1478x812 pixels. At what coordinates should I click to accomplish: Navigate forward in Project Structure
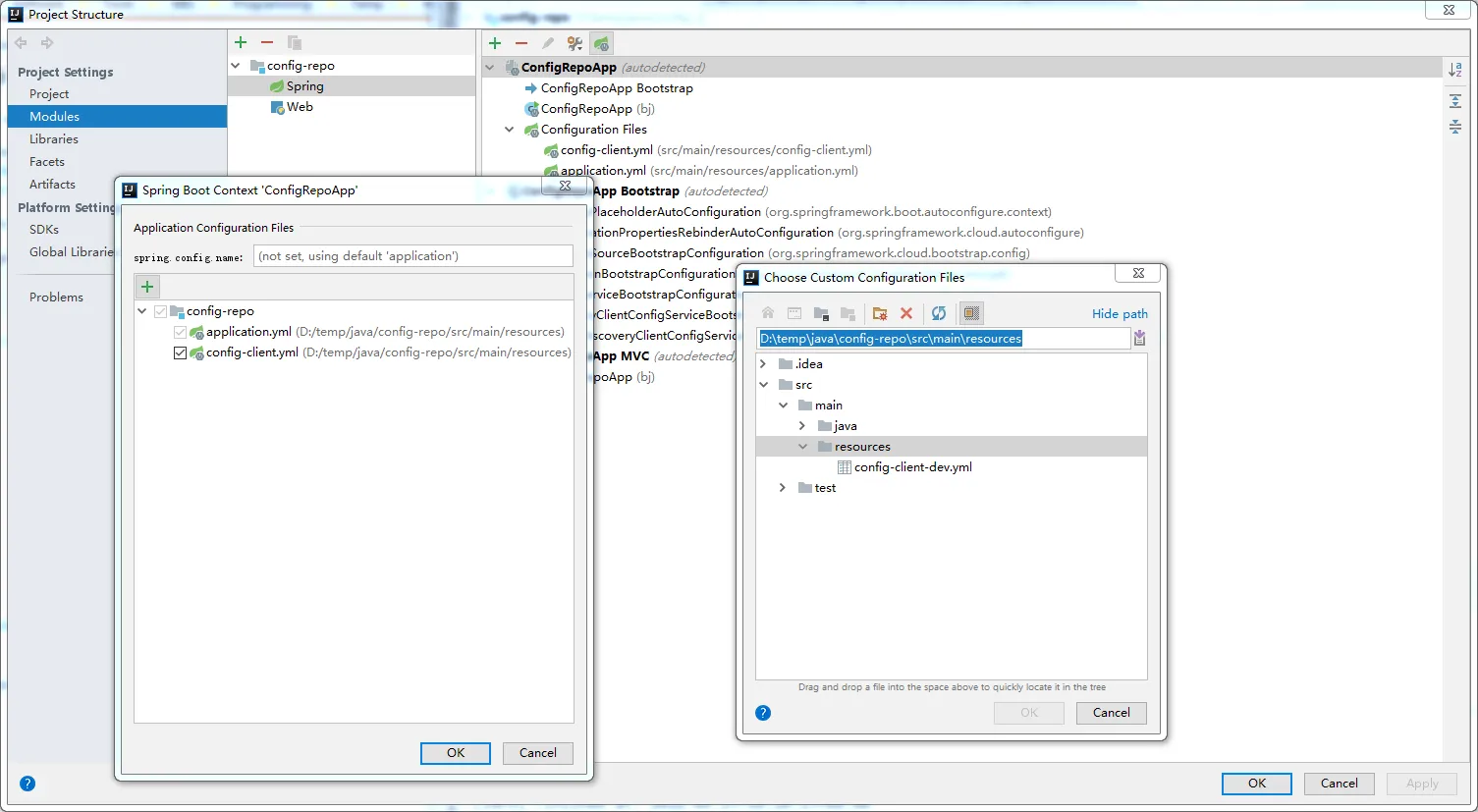47,43
